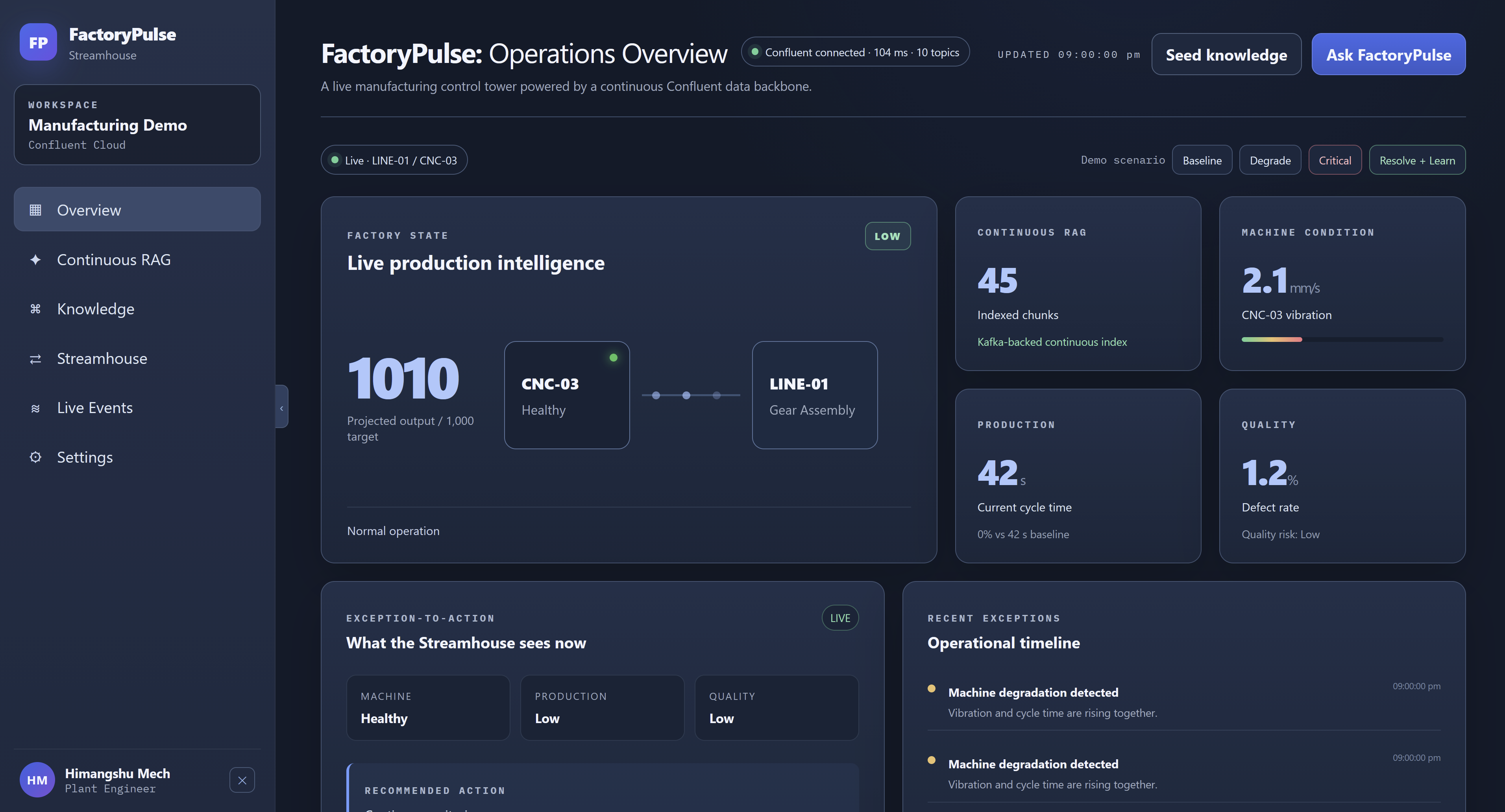Click the HM user avatar

click(37, 780)
